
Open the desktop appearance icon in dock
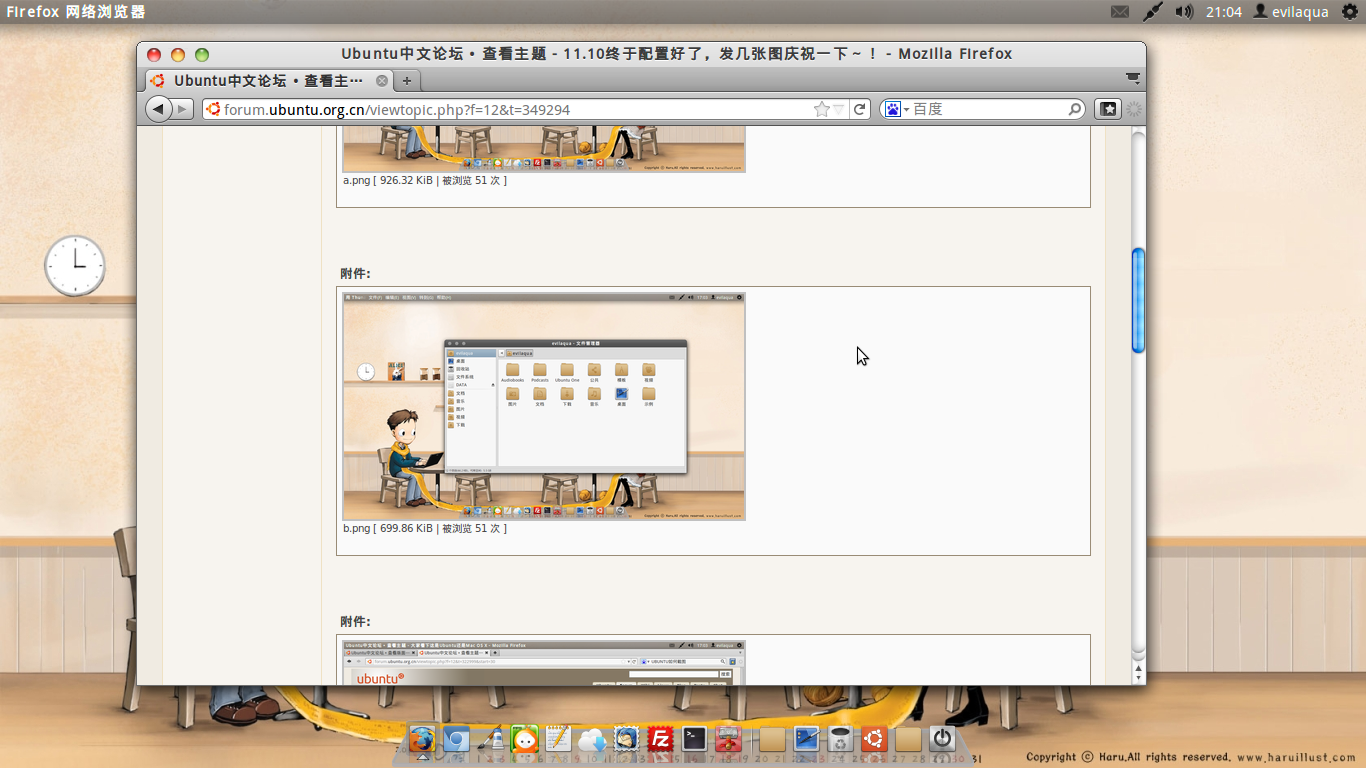(806, 740)
